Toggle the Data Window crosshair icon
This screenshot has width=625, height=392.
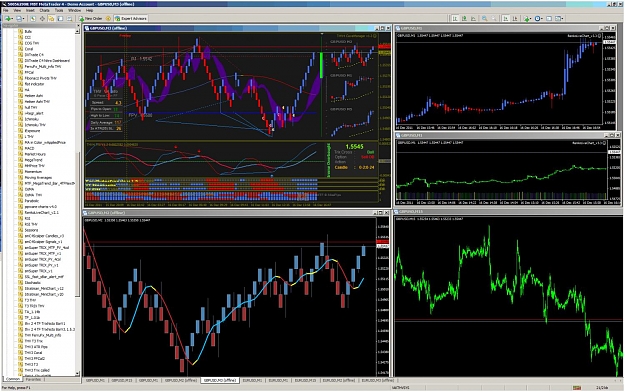point(42,18)
